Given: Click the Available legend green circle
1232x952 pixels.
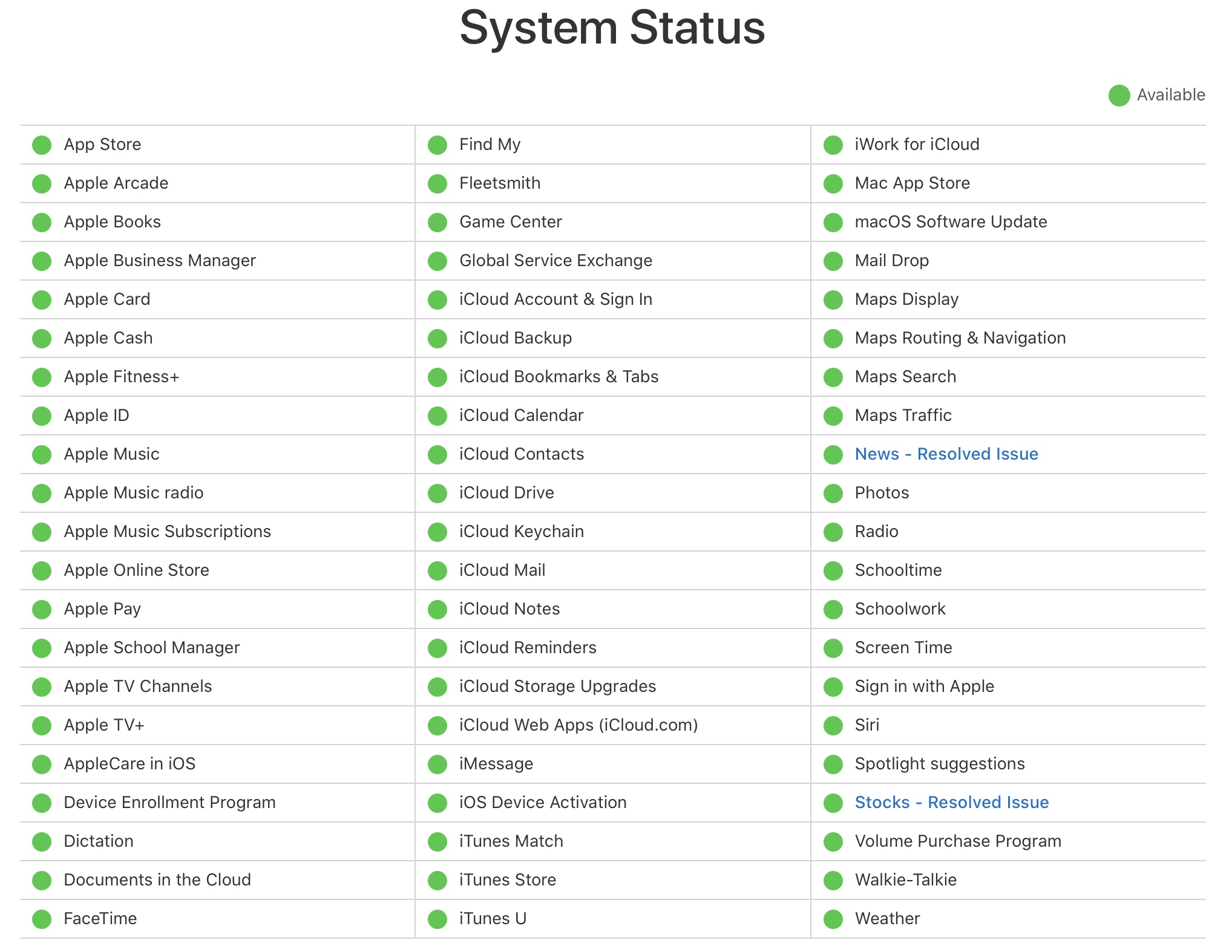Looking at the screenshot, I should click(x=1119, y=96).
